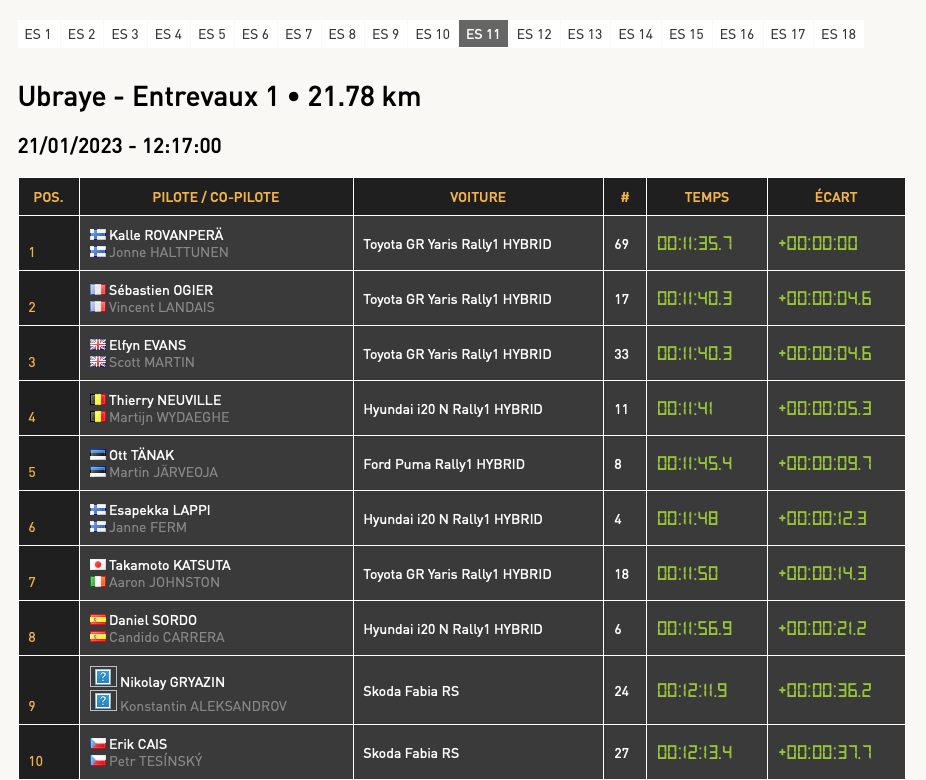Click the unknown flag icon beside Nikolay GRYAZIN

point(103,677)
